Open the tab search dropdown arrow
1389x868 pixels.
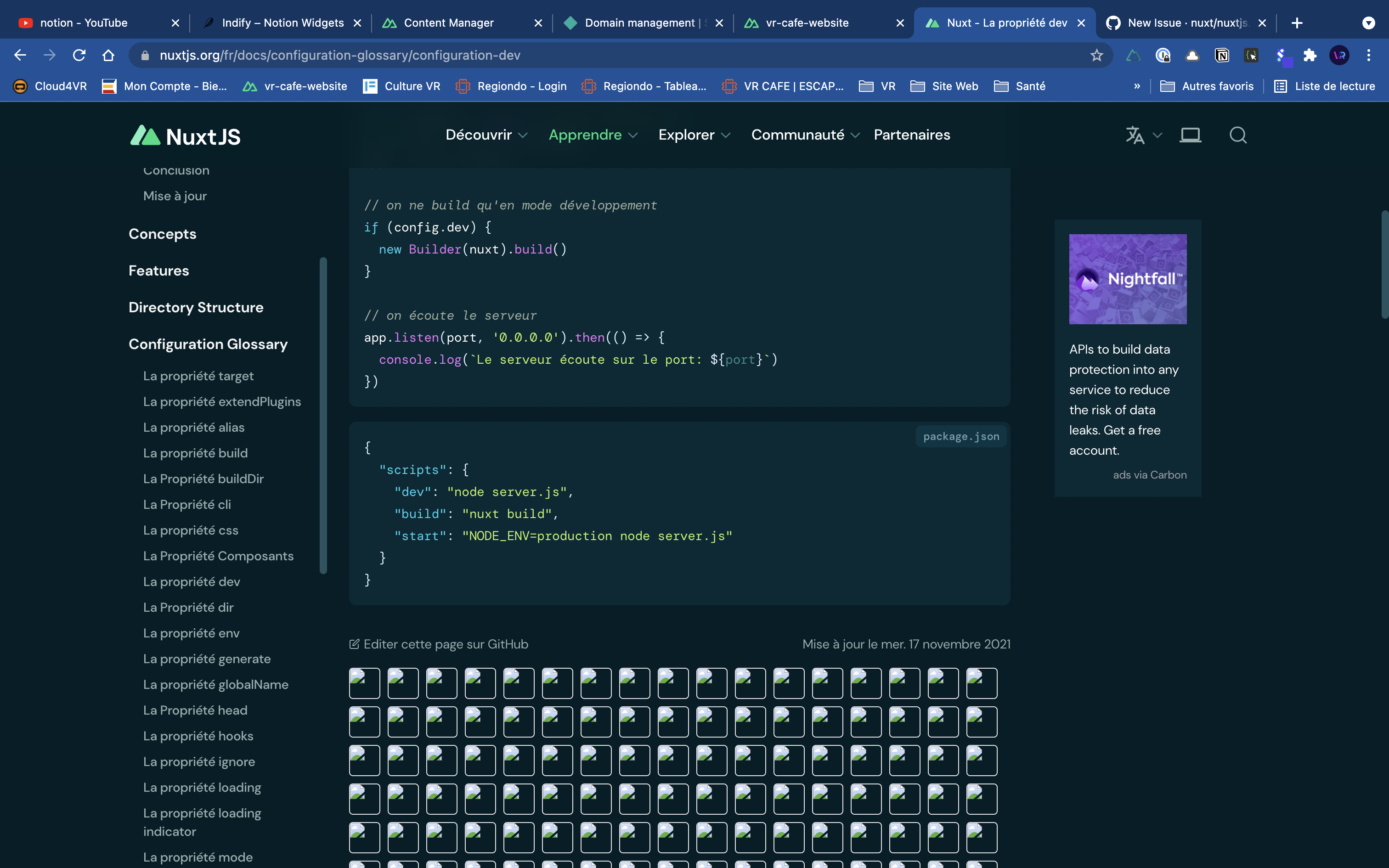[x=1369, y=23]
